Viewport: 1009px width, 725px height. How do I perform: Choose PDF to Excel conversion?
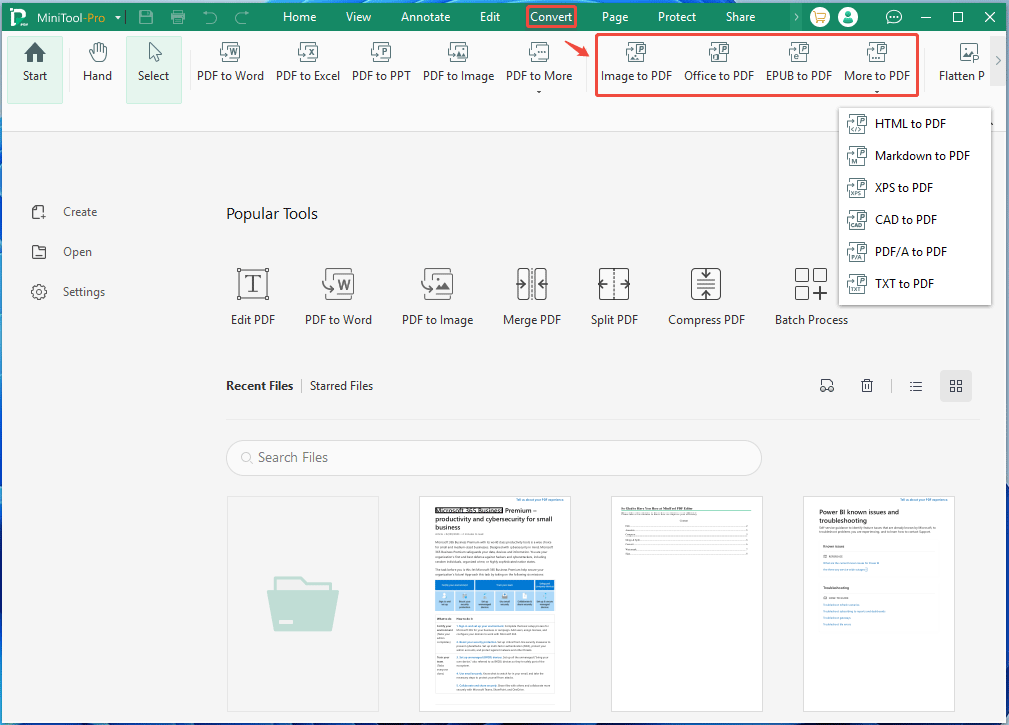click(308, 63)
